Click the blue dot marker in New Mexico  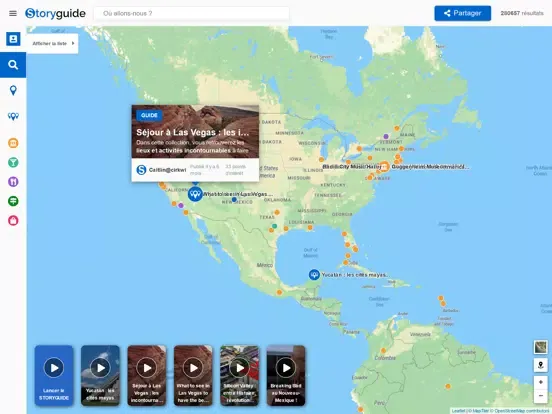point(234,200)
